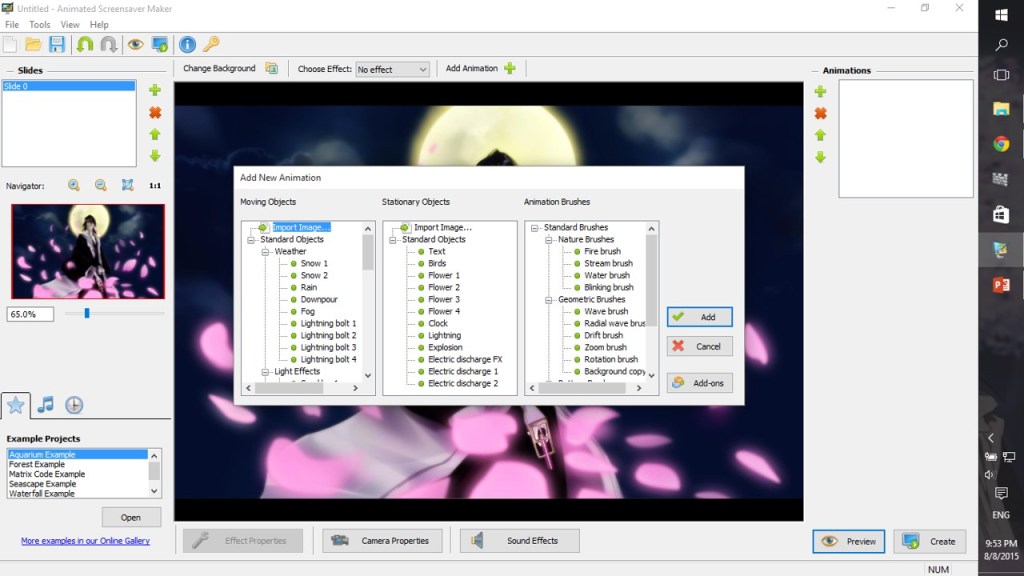The image size is (1024, 576).
Task: Collapse the Nature Brushes node
Action: (x=549, y=240)
